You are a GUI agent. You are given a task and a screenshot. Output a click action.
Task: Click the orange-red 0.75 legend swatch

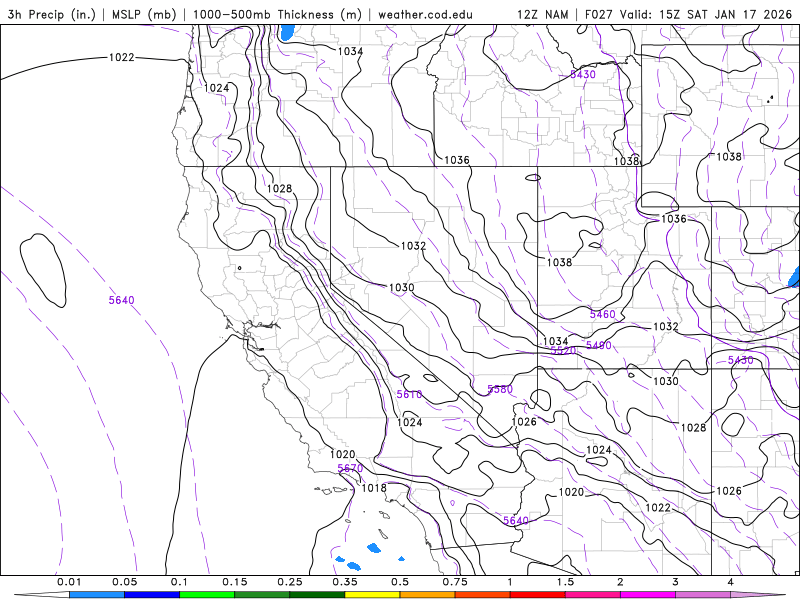483,595
